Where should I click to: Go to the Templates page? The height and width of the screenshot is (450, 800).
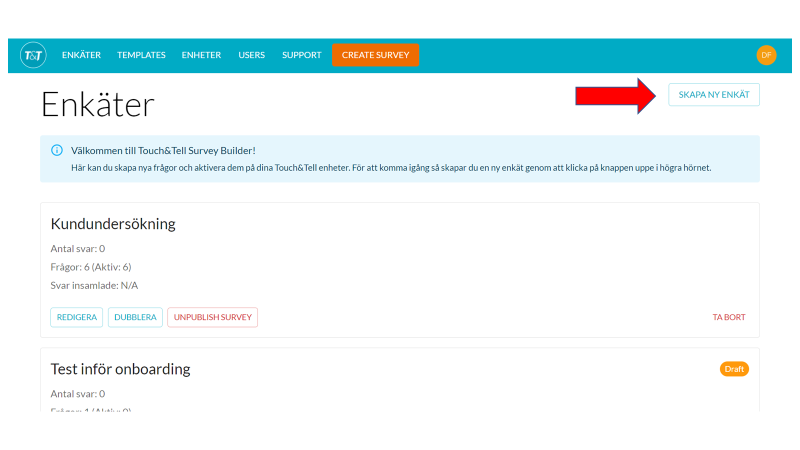click(141, 55)
